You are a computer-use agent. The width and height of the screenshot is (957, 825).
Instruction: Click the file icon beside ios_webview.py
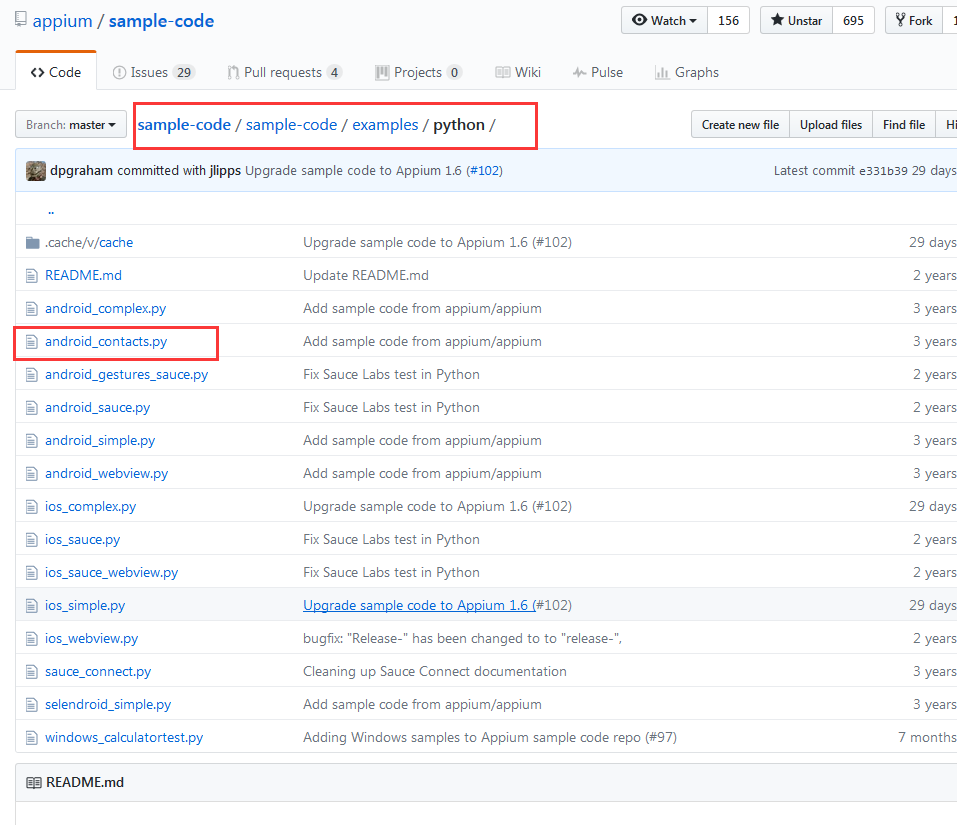pyautogui.click(x=32, y=638)
